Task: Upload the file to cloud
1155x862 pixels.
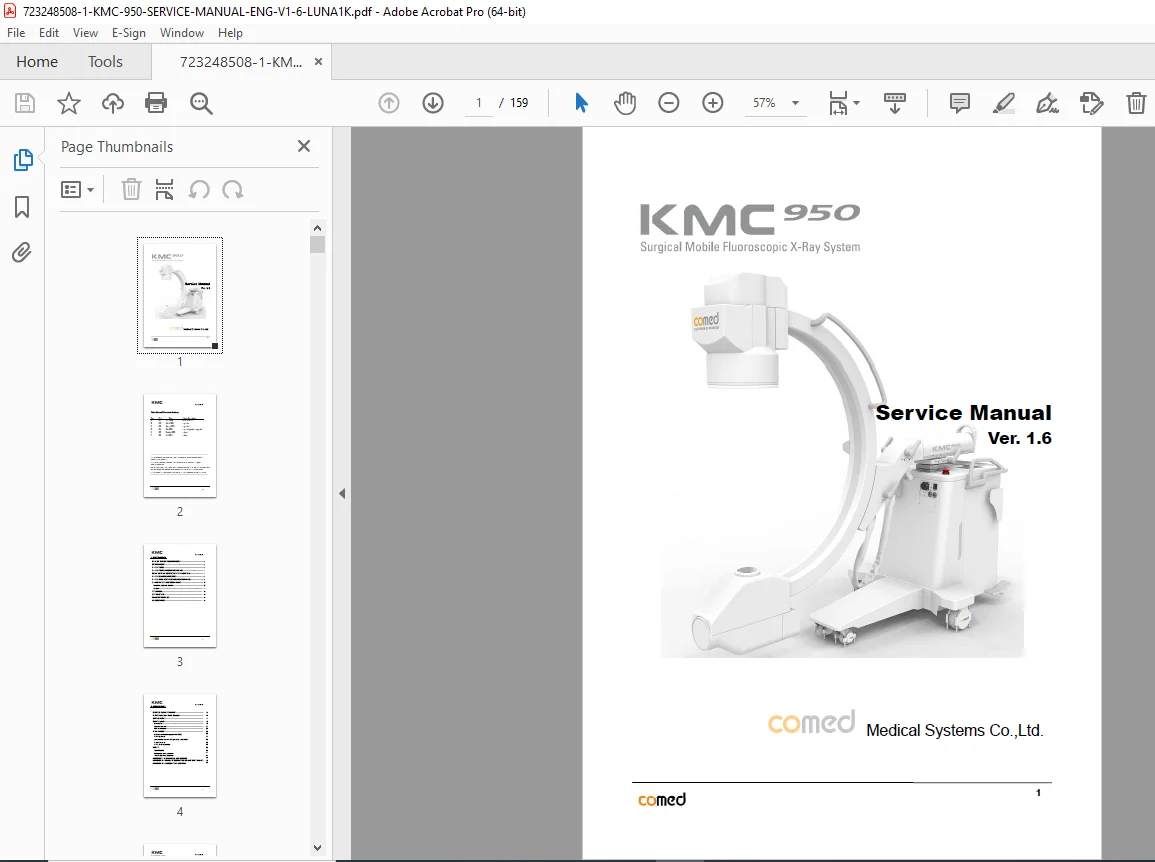Action: tap(113, 103)
